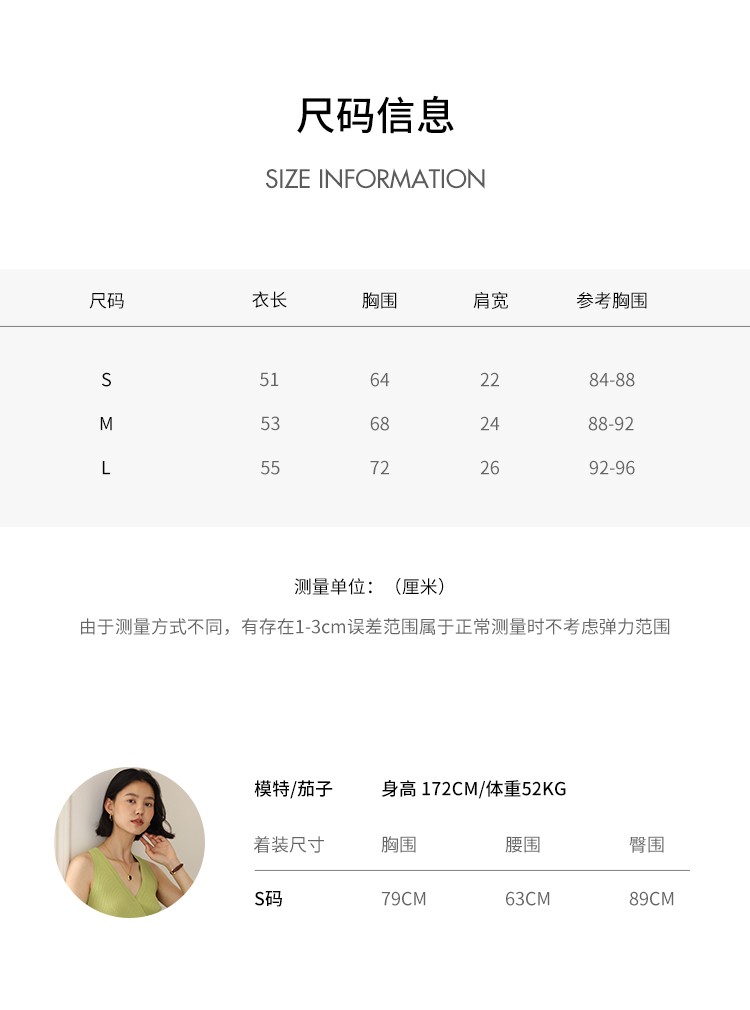The width and height of the screenshot is (750, 1010).
Task: Click the 测量单位 (厘米) note
Action: pyautogui.click(x=370, y=587)
